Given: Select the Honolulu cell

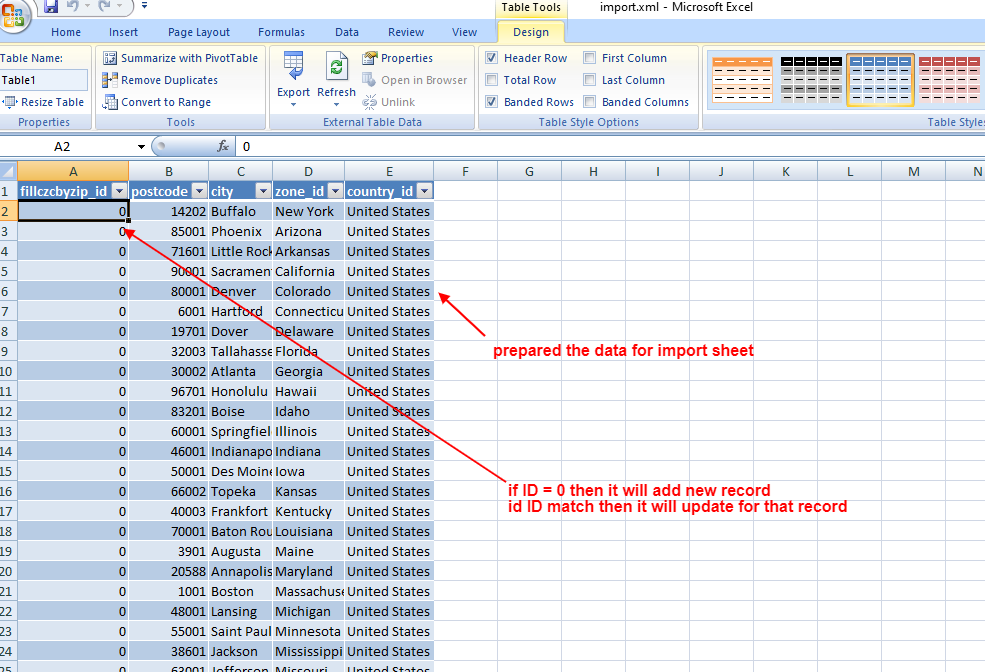Looking at the screenshot, I should pos(241,391).
